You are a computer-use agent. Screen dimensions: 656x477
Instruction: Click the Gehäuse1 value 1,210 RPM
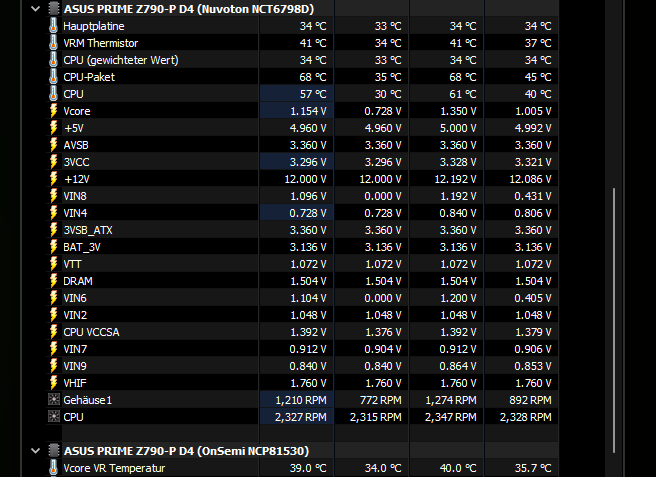tap(301, 400)
